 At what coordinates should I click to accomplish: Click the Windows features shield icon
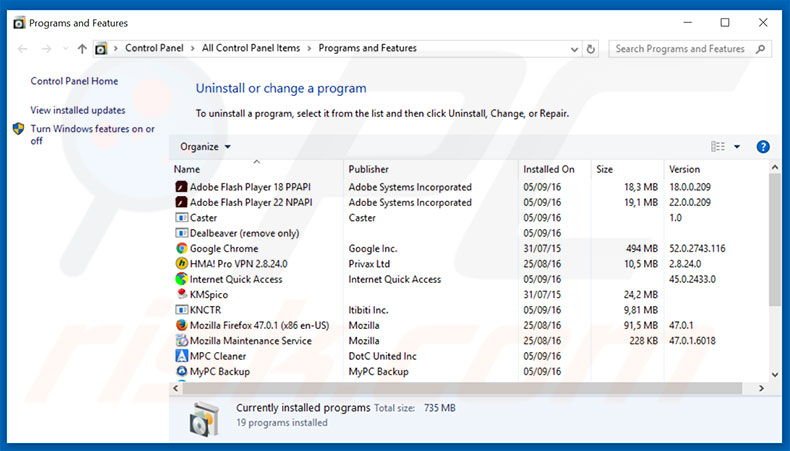click(x=19, y=129)
